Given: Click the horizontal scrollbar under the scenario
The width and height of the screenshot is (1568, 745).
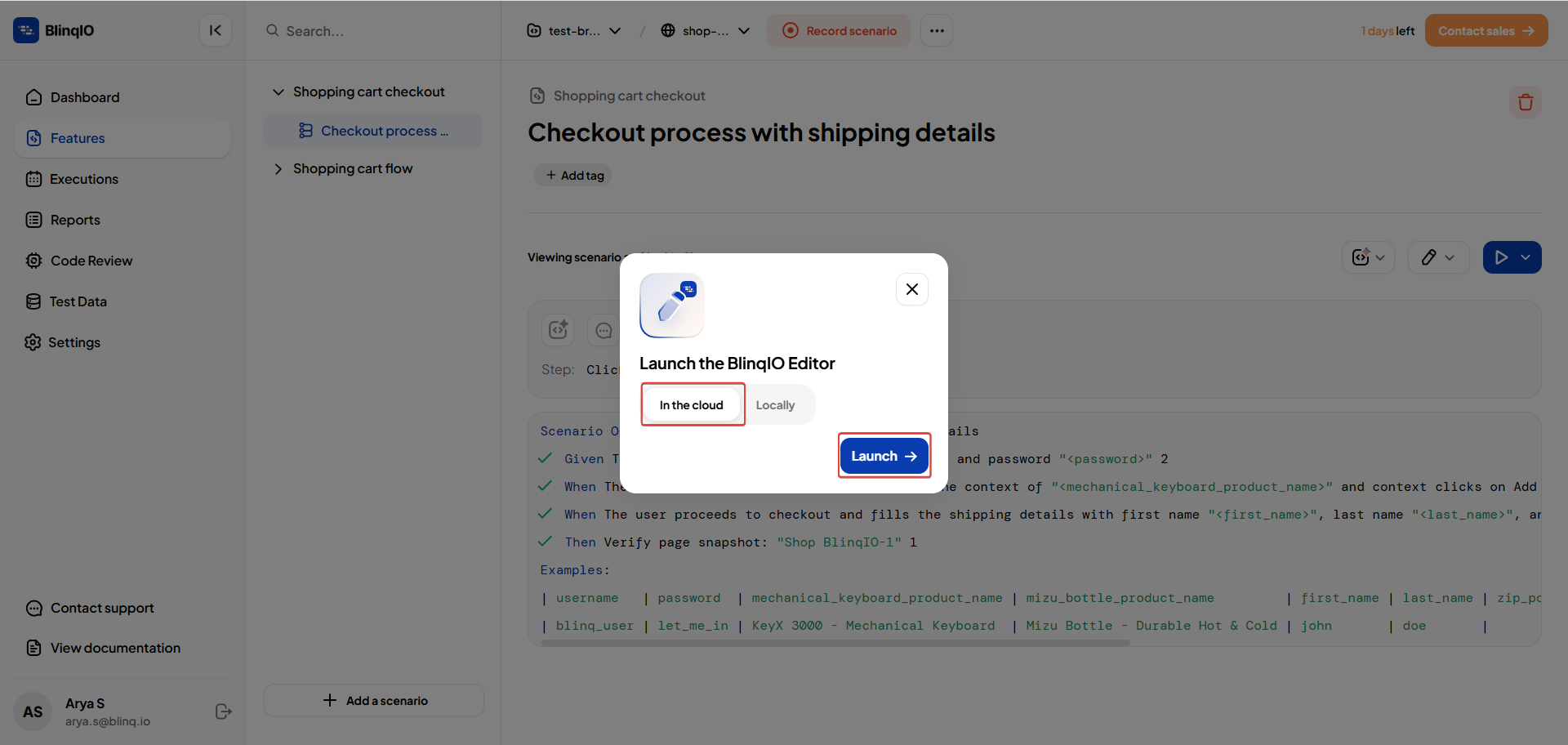Looking at the screenshot, I should pyautogui.click(x=835, y=643).
